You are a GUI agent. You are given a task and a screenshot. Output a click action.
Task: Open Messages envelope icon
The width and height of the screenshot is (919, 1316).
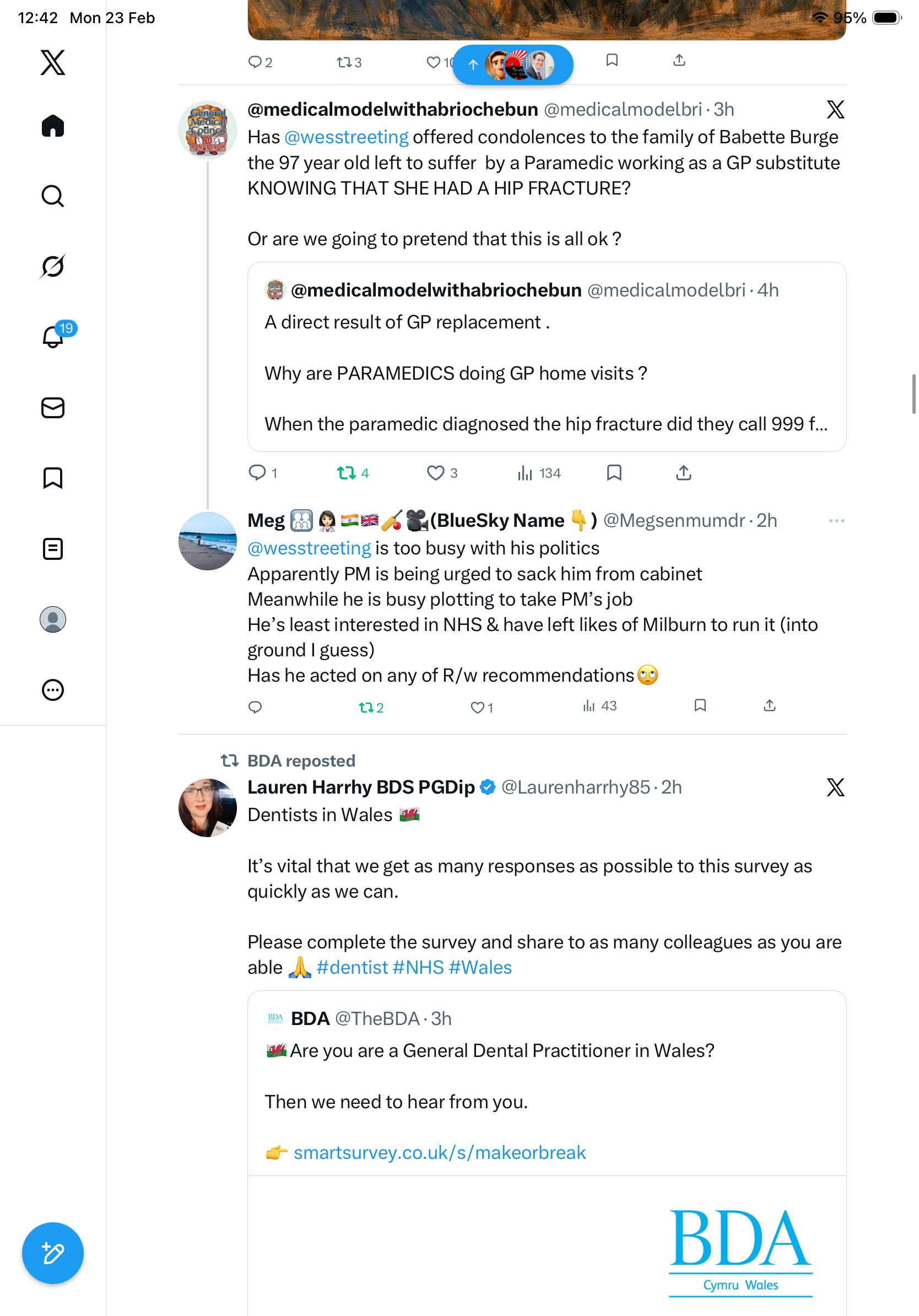coord(53,407)
